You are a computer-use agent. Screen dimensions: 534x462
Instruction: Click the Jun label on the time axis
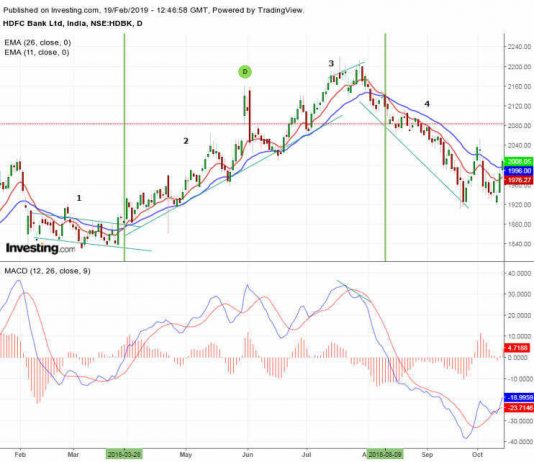tap(247, 455)
